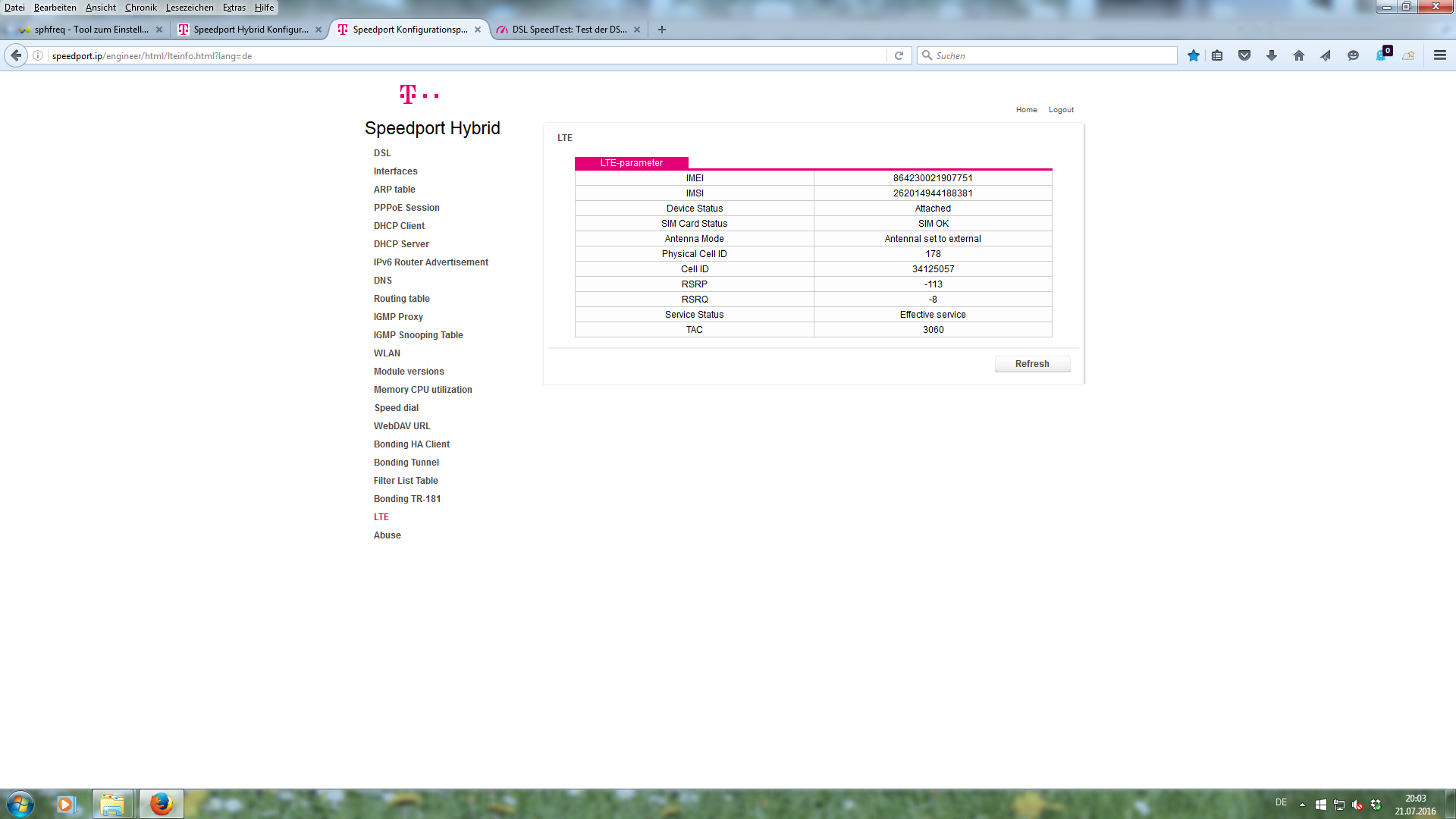Open the DSL sidebar page
This screenshot has height=819, width=1456.
coord(382,153)
